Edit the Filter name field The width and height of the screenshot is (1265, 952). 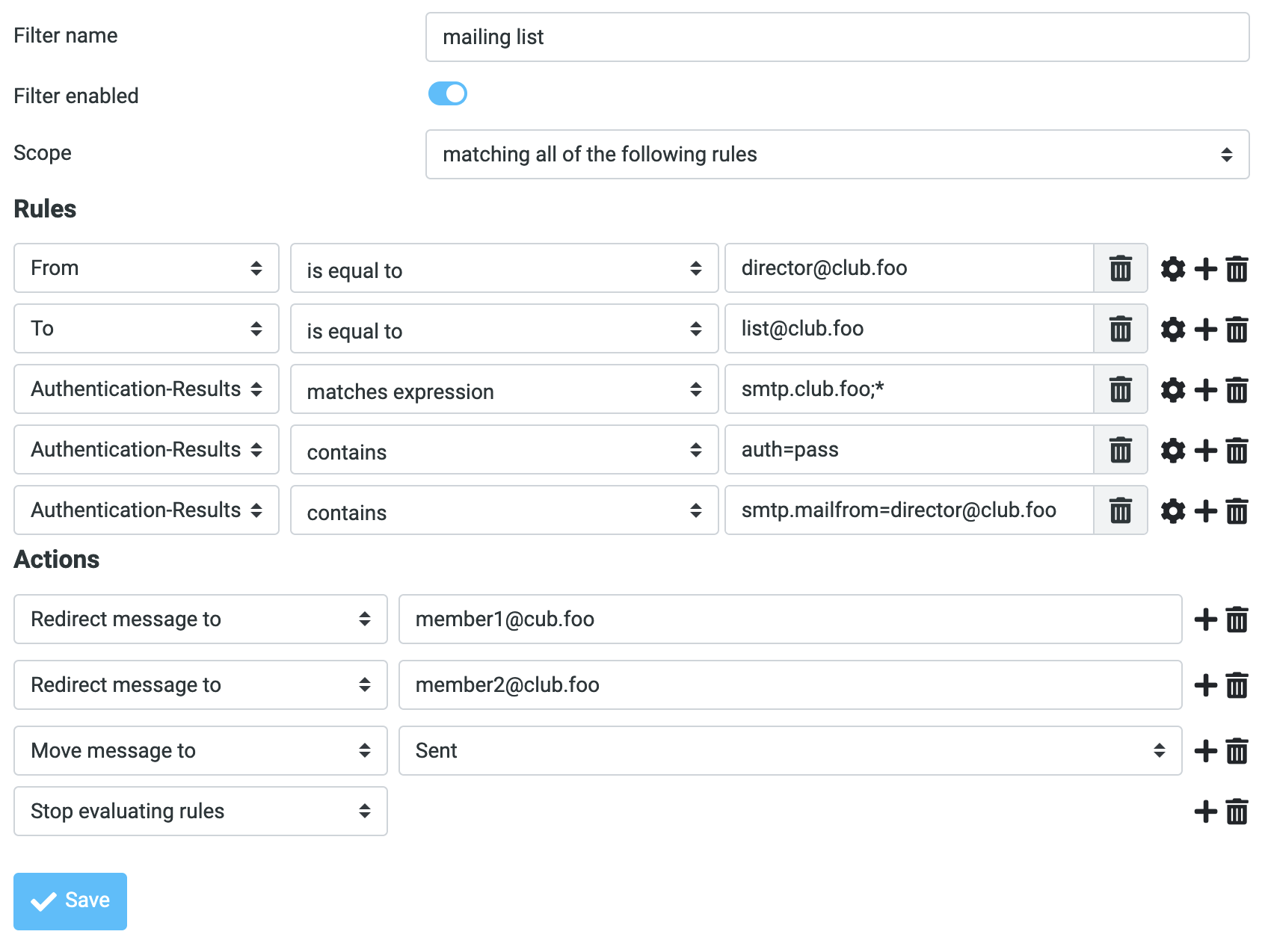click(x=837, y=37)
